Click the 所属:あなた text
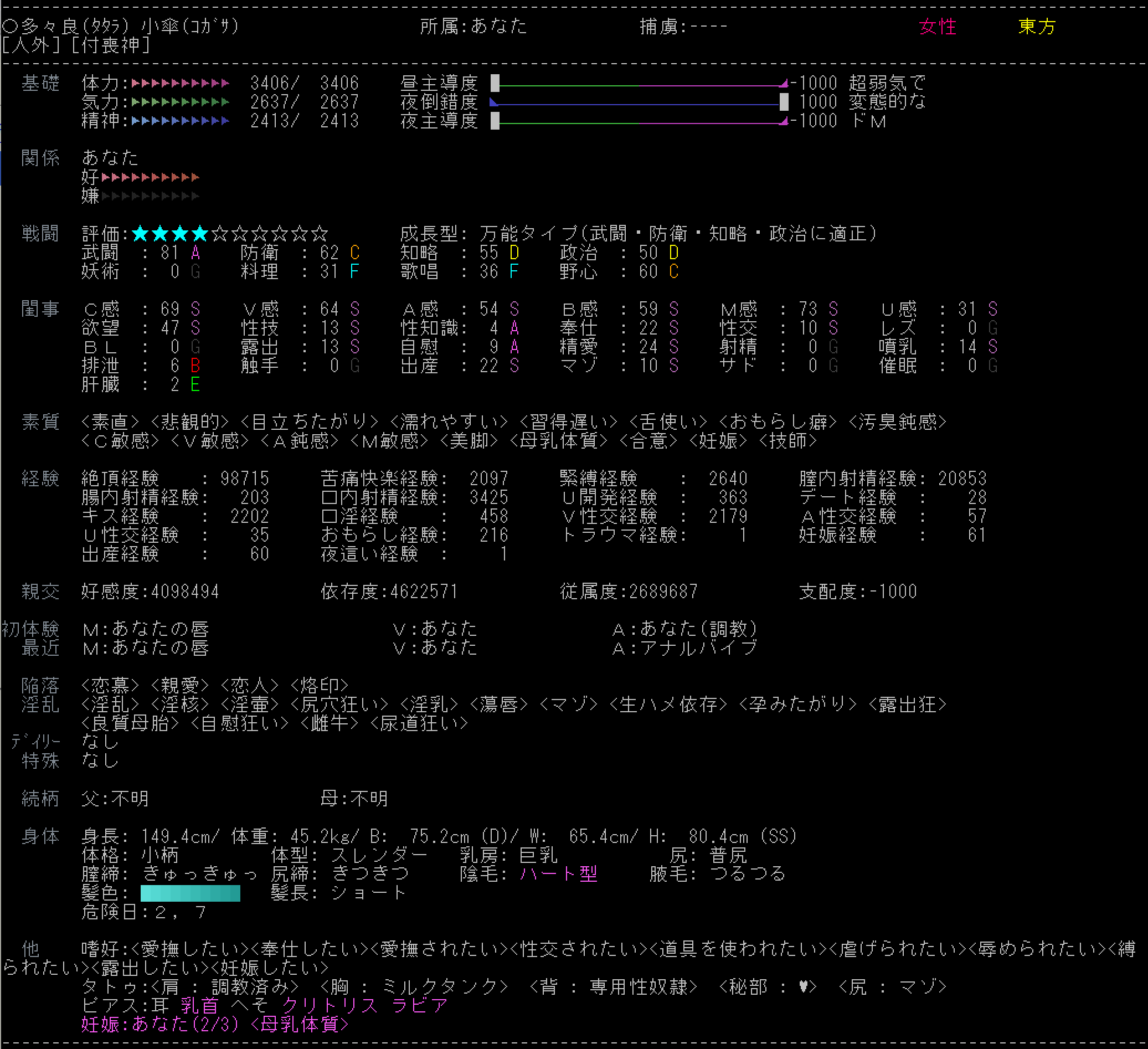The width and height of the screenshot is (1148, 1049). click(x=473, y=26)
